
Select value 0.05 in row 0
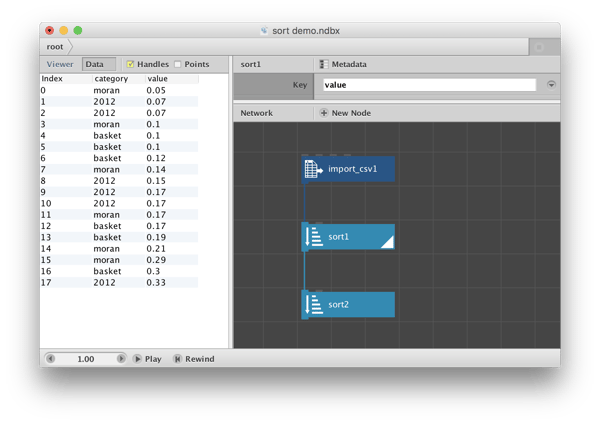click(156, 90)
